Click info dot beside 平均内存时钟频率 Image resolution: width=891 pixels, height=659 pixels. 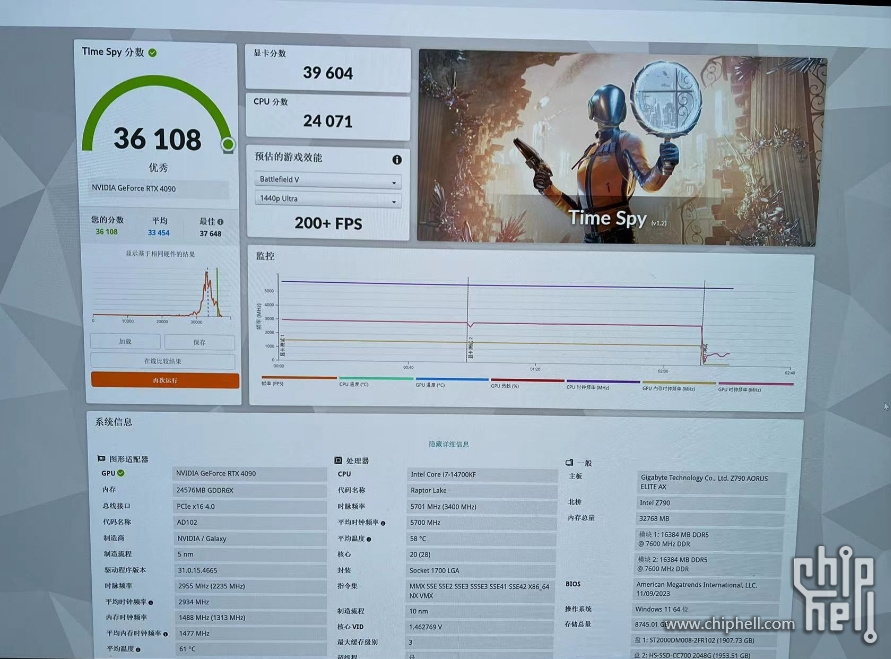(x=165, y=634)
